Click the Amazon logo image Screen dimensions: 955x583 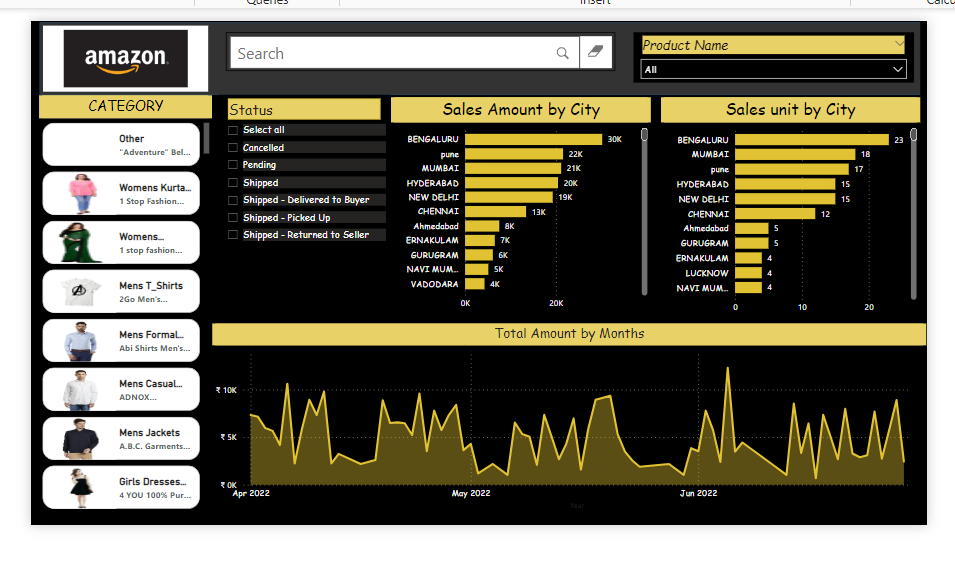pos(125,58)
